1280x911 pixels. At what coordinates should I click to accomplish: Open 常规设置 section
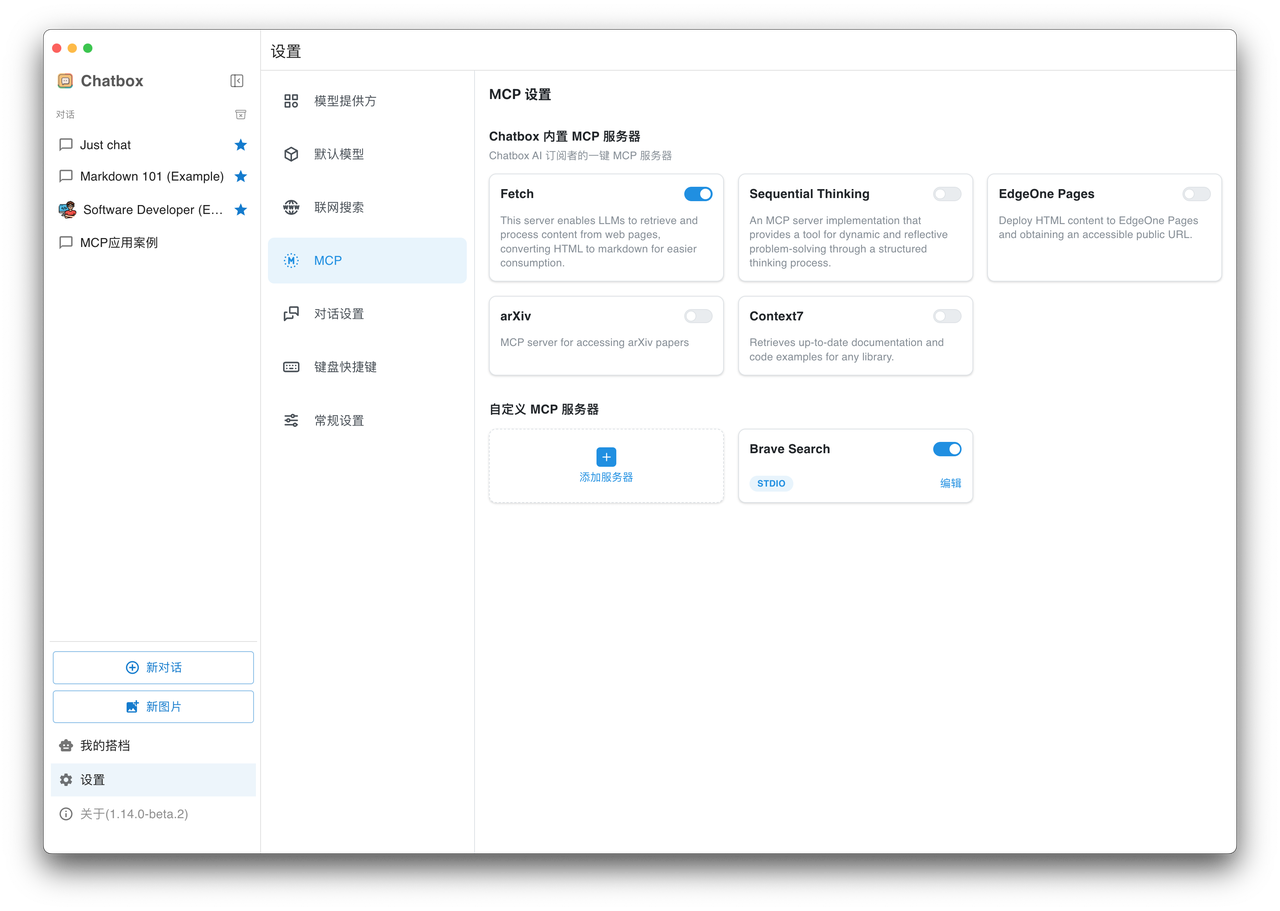[x=367, y=420]
